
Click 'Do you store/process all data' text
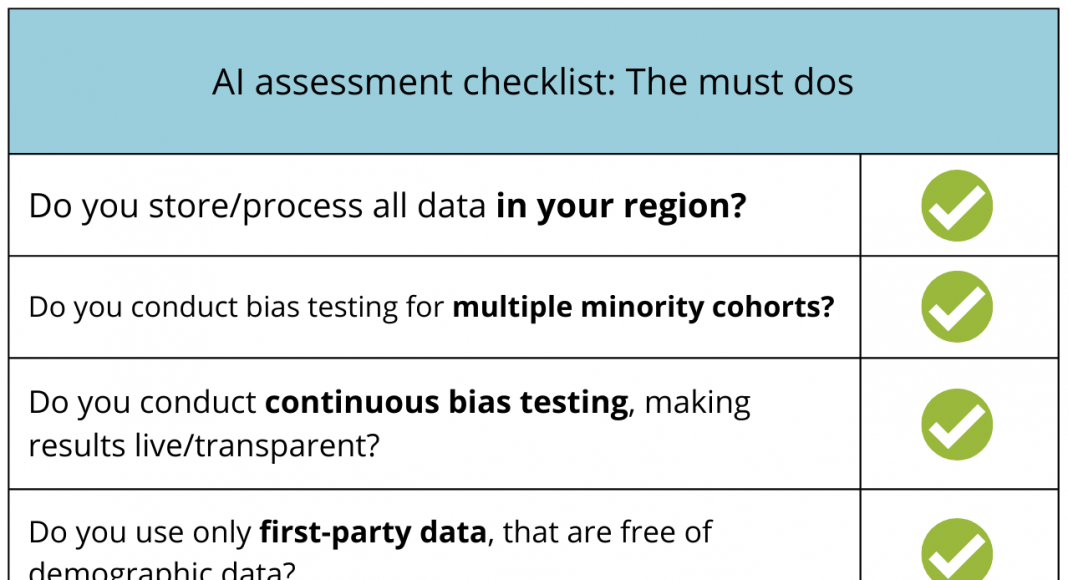tap(257, 206)
